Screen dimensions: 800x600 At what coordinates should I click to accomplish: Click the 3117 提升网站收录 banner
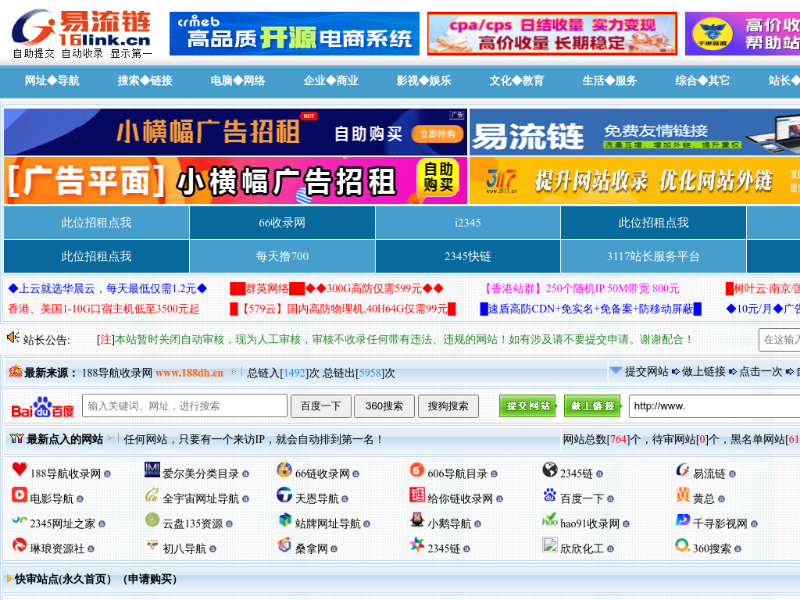coord(634,181)
